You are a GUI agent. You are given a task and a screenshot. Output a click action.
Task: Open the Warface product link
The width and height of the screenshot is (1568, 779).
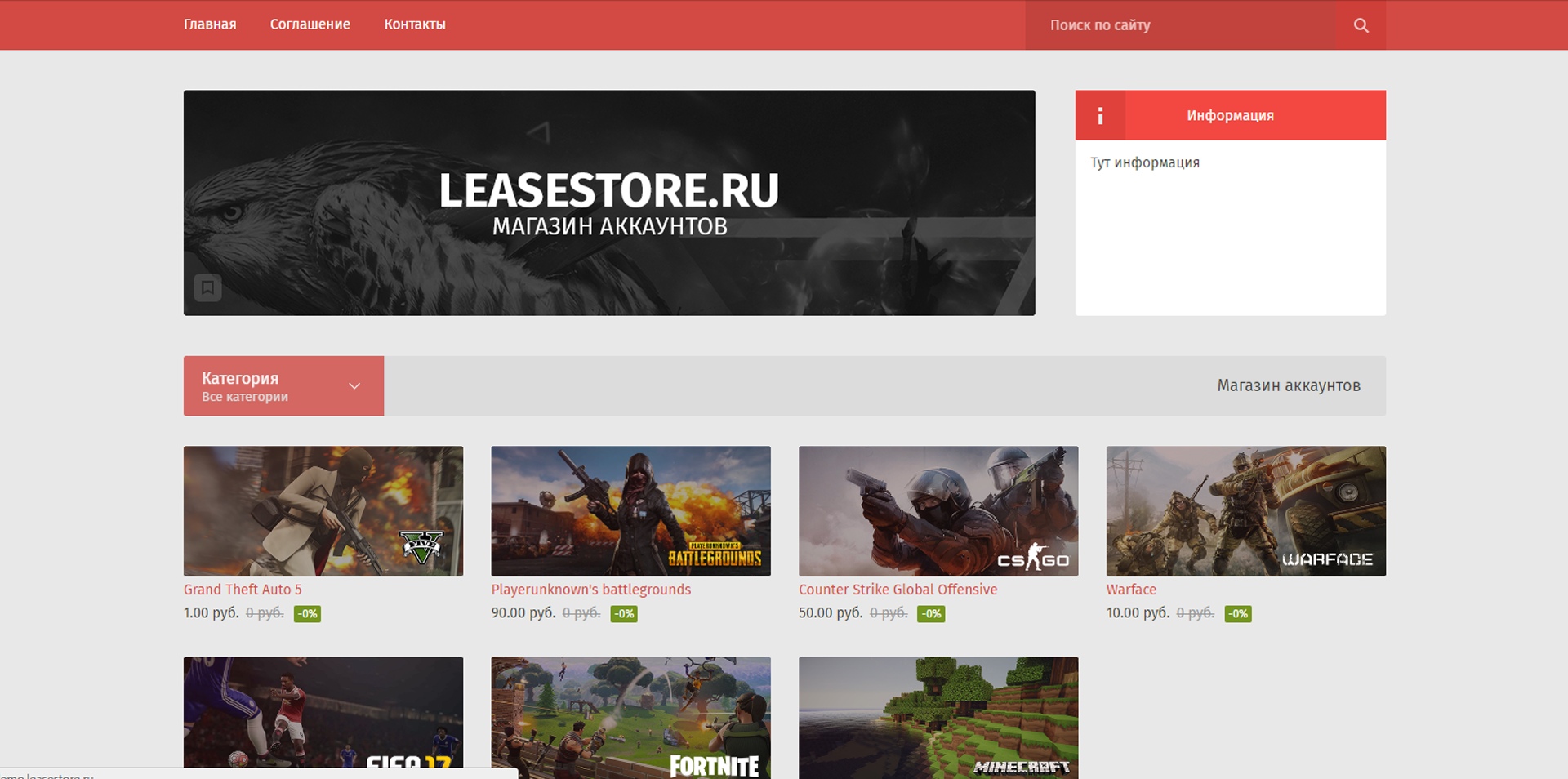point(1131,590)
